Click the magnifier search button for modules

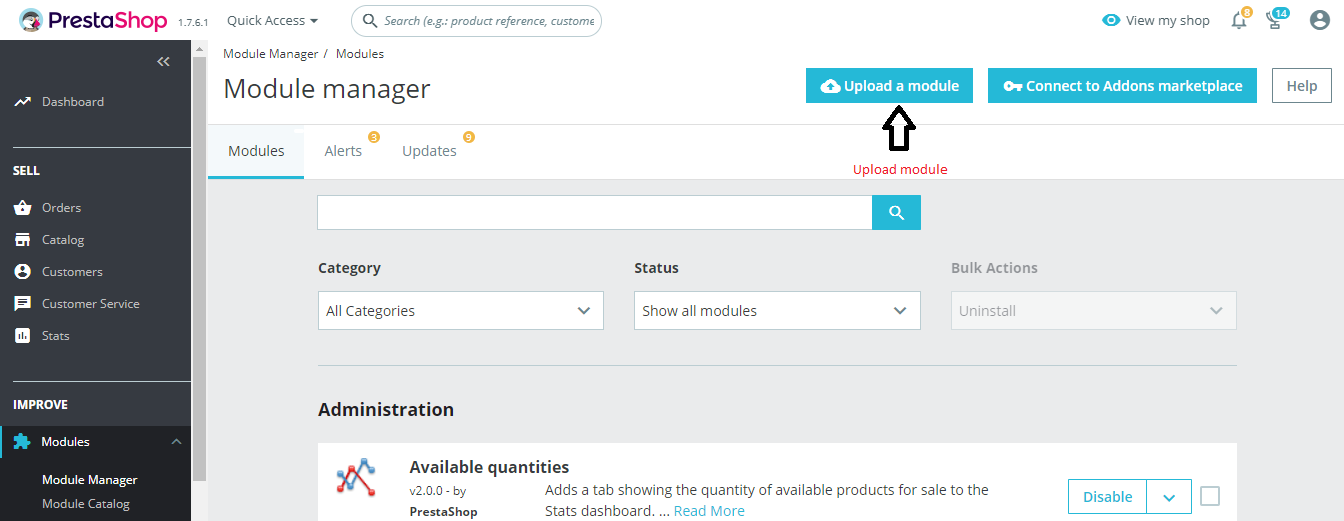pos(896,213)
